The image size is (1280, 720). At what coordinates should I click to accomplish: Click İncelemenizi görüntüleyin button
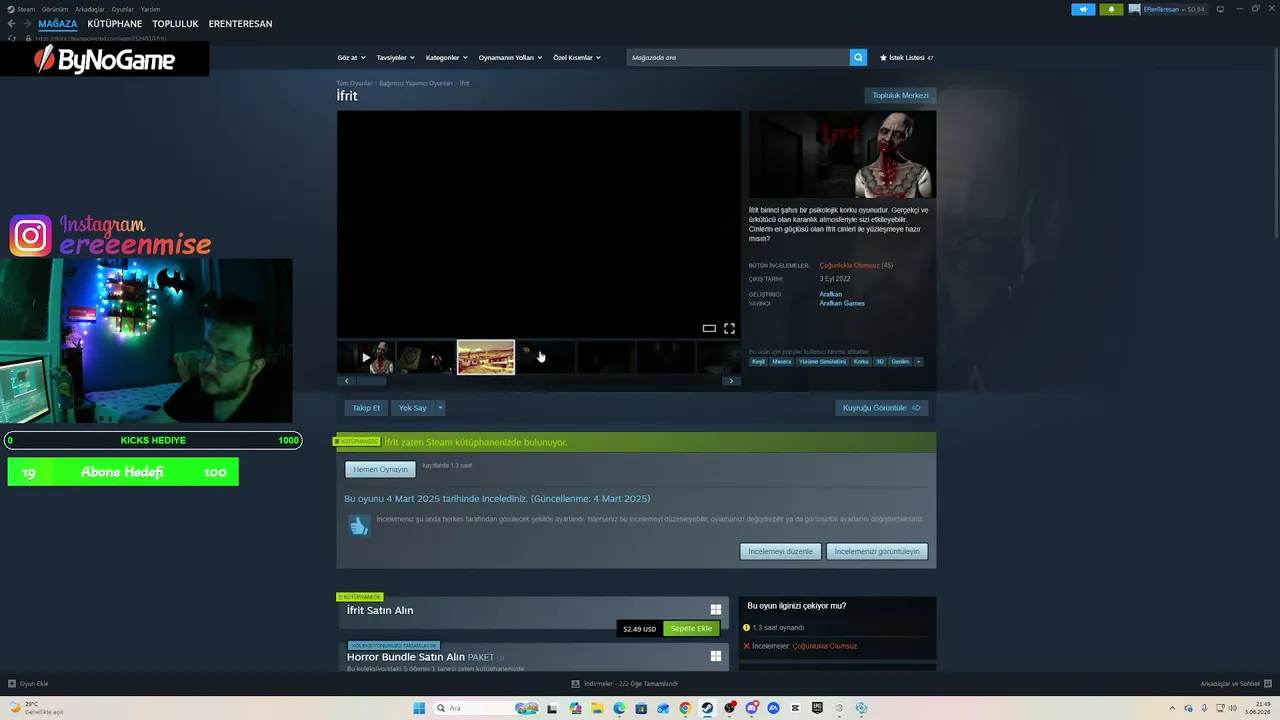pyautogui.click(x=877, y=551)
